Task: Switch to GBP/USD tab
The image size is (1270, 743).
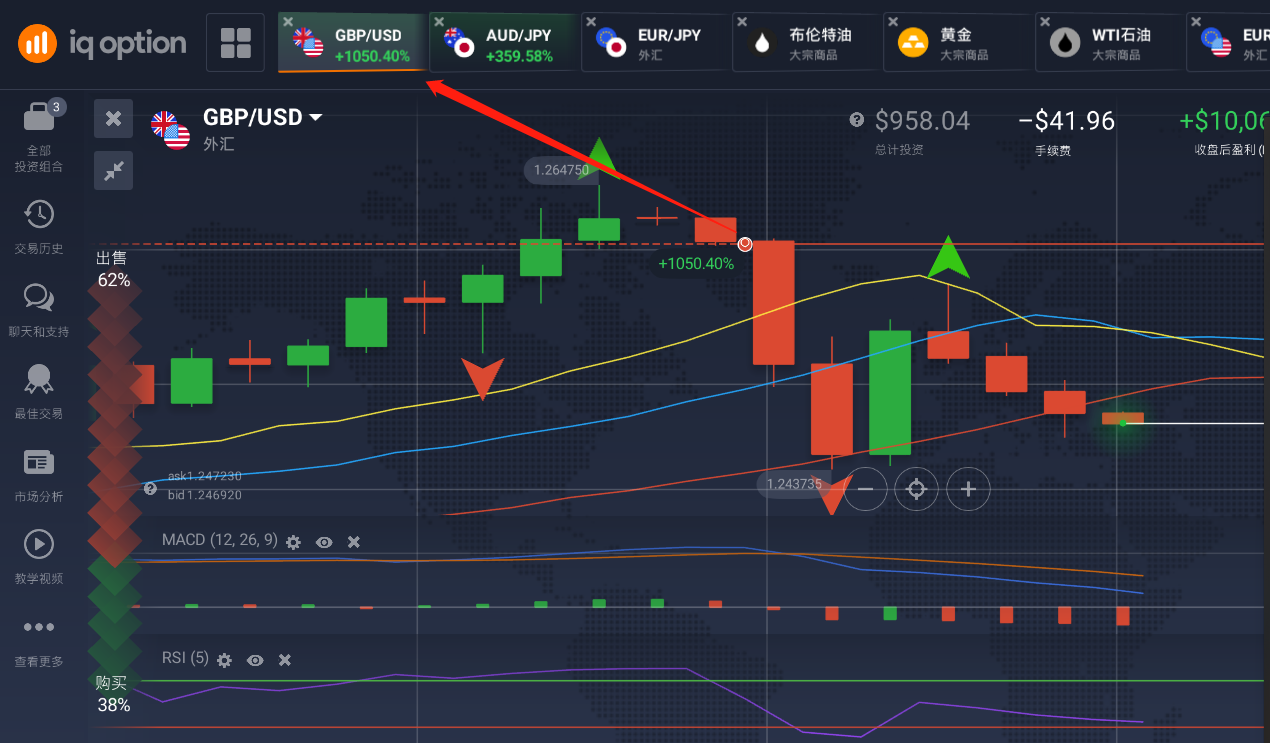Action: (x=352, y=43)
